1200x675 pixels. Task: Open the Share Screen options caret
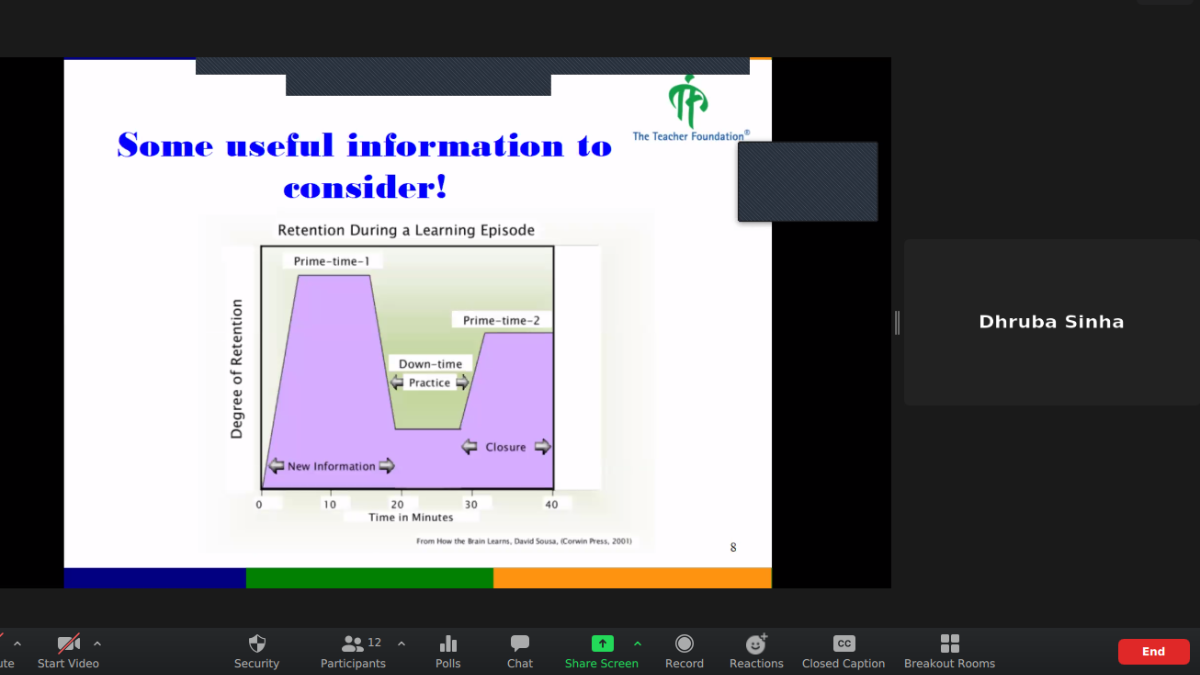637,643
